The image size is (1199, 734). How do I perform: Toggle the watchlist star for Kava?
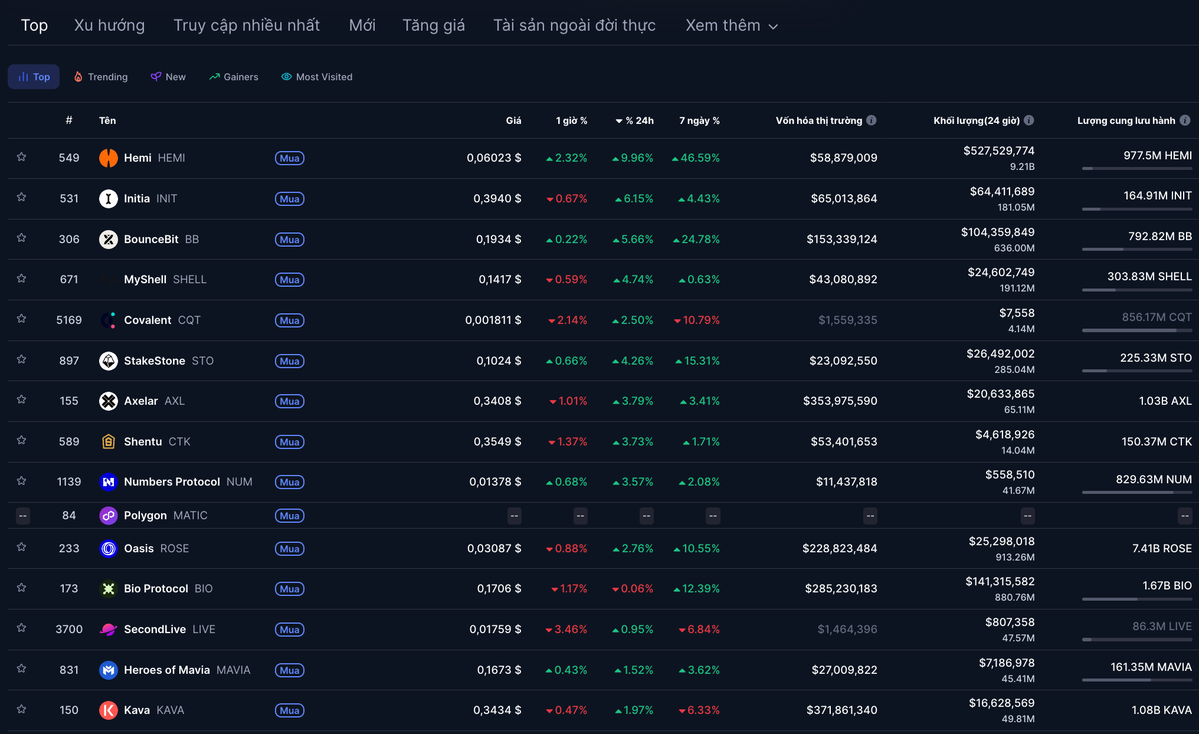21,709
